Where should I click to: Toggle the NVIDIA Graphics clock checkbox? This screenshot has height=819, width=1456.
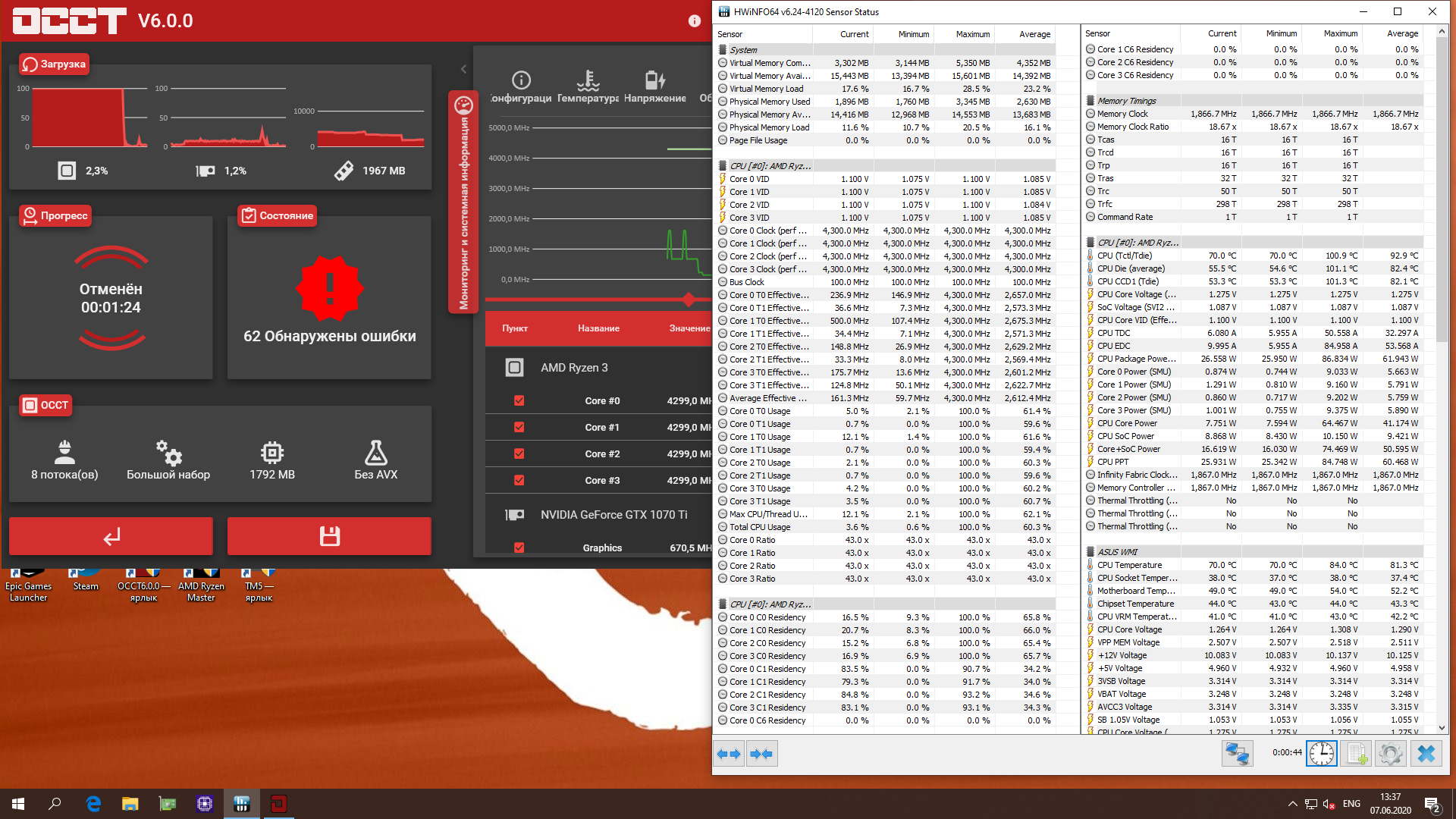point(519,548)
